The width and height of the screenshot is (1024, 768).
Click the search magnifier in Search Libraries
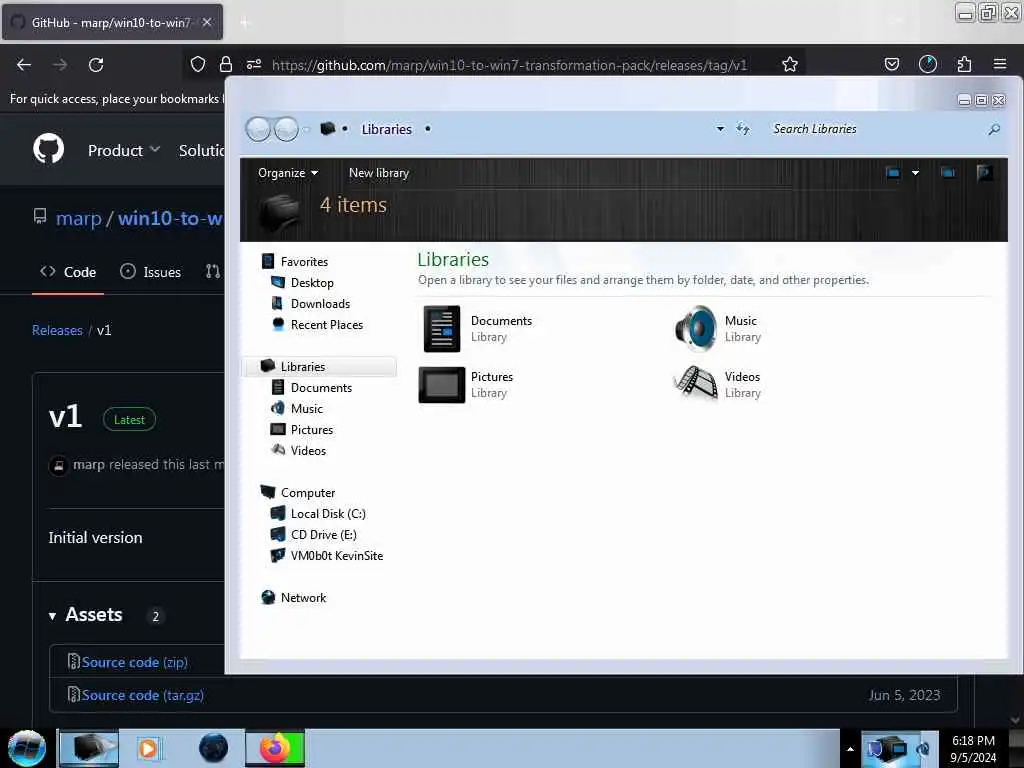(994, 129)
